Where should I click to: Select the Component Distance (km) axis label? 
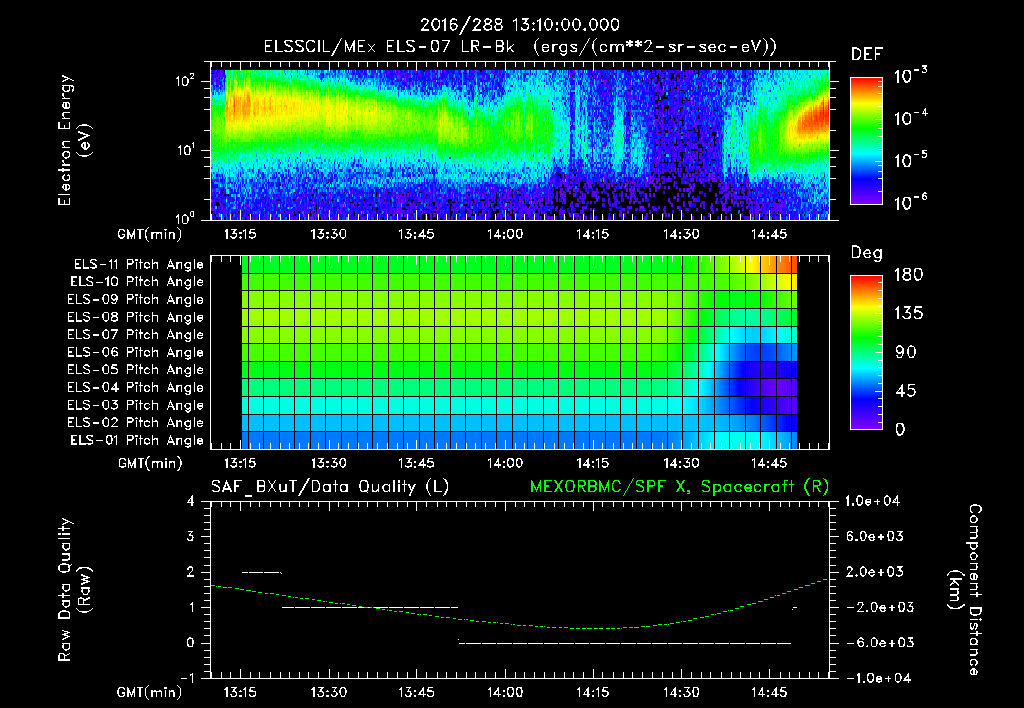click(x=965, y=590)
